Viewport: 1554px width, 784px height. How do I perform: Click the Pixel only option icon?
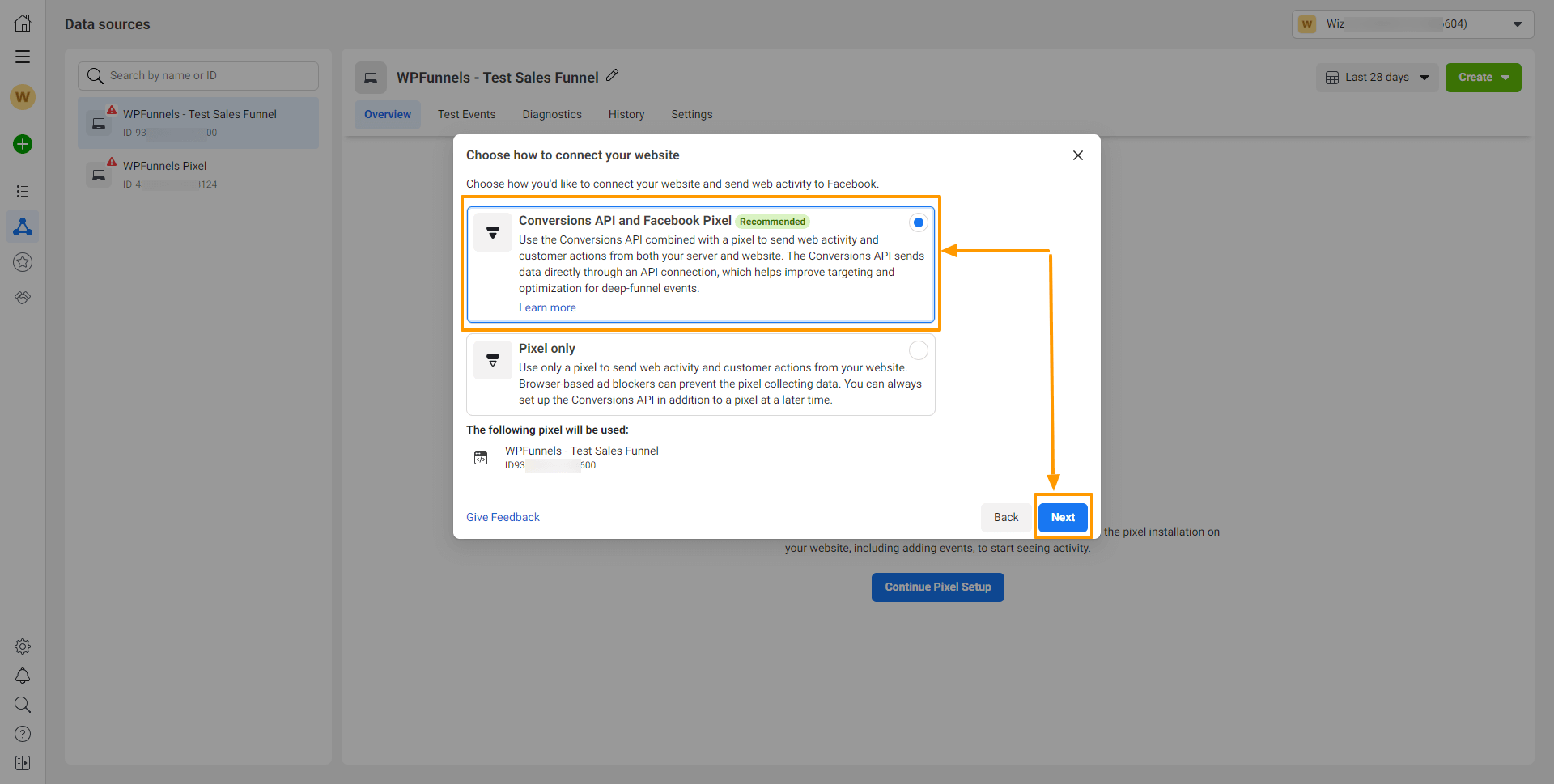pyautogui.click(x=492, y=360)
